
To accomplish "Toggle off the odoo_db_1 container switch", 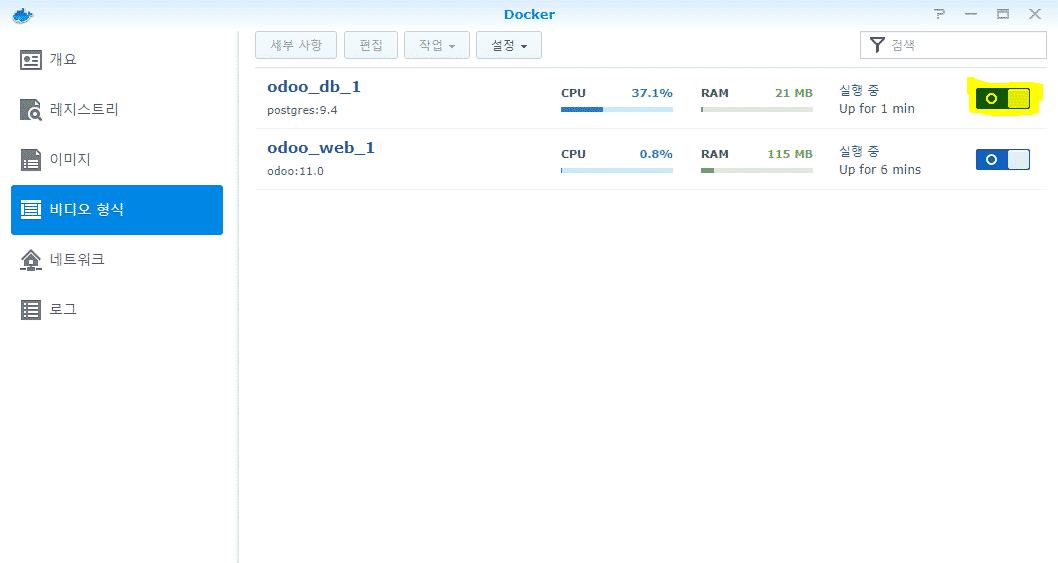I will point(1002,98).
